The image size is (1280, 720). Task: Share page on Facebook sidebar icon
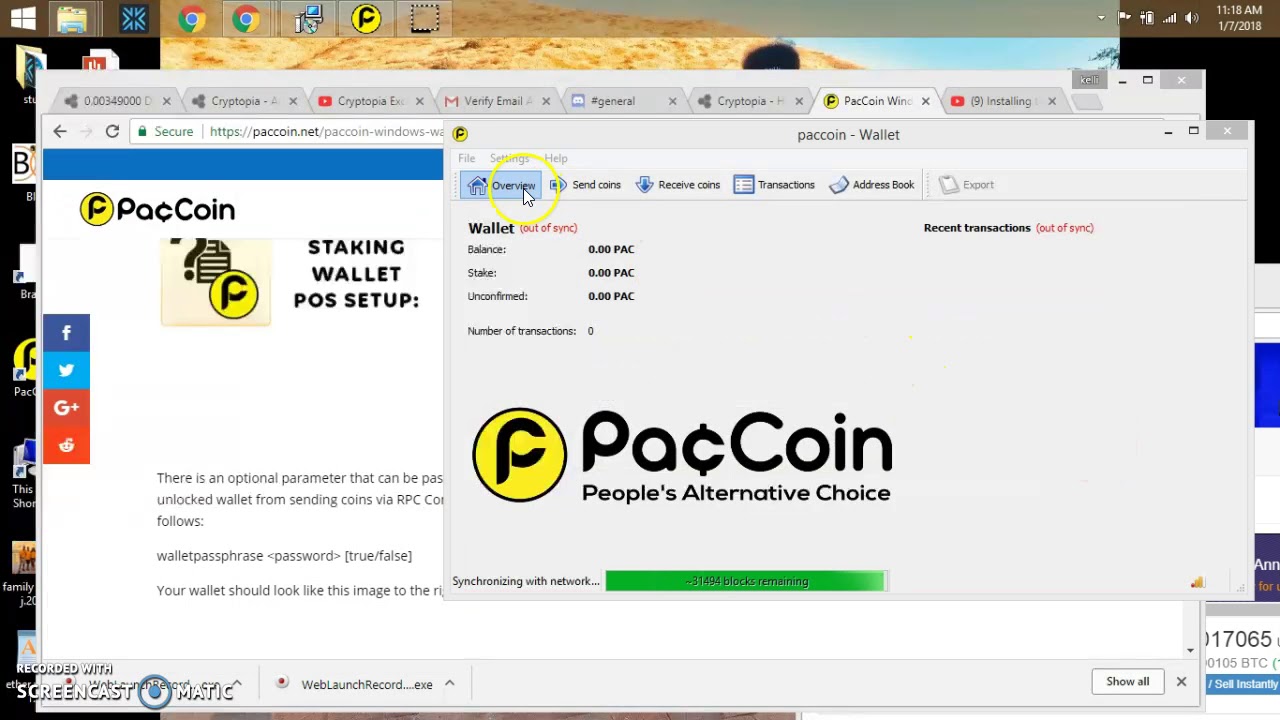66,333
